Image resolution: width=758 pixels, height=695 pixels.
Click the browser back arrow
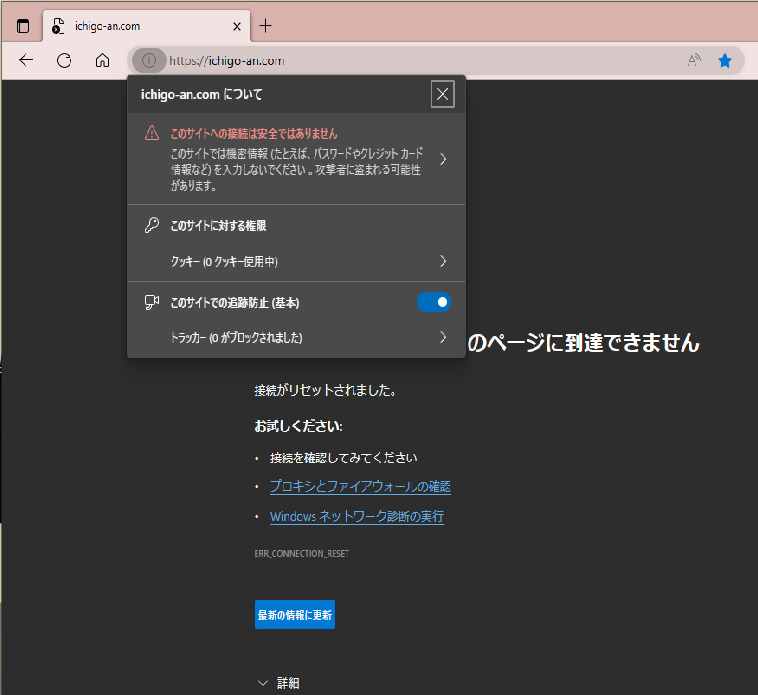[x=26, y=60]
